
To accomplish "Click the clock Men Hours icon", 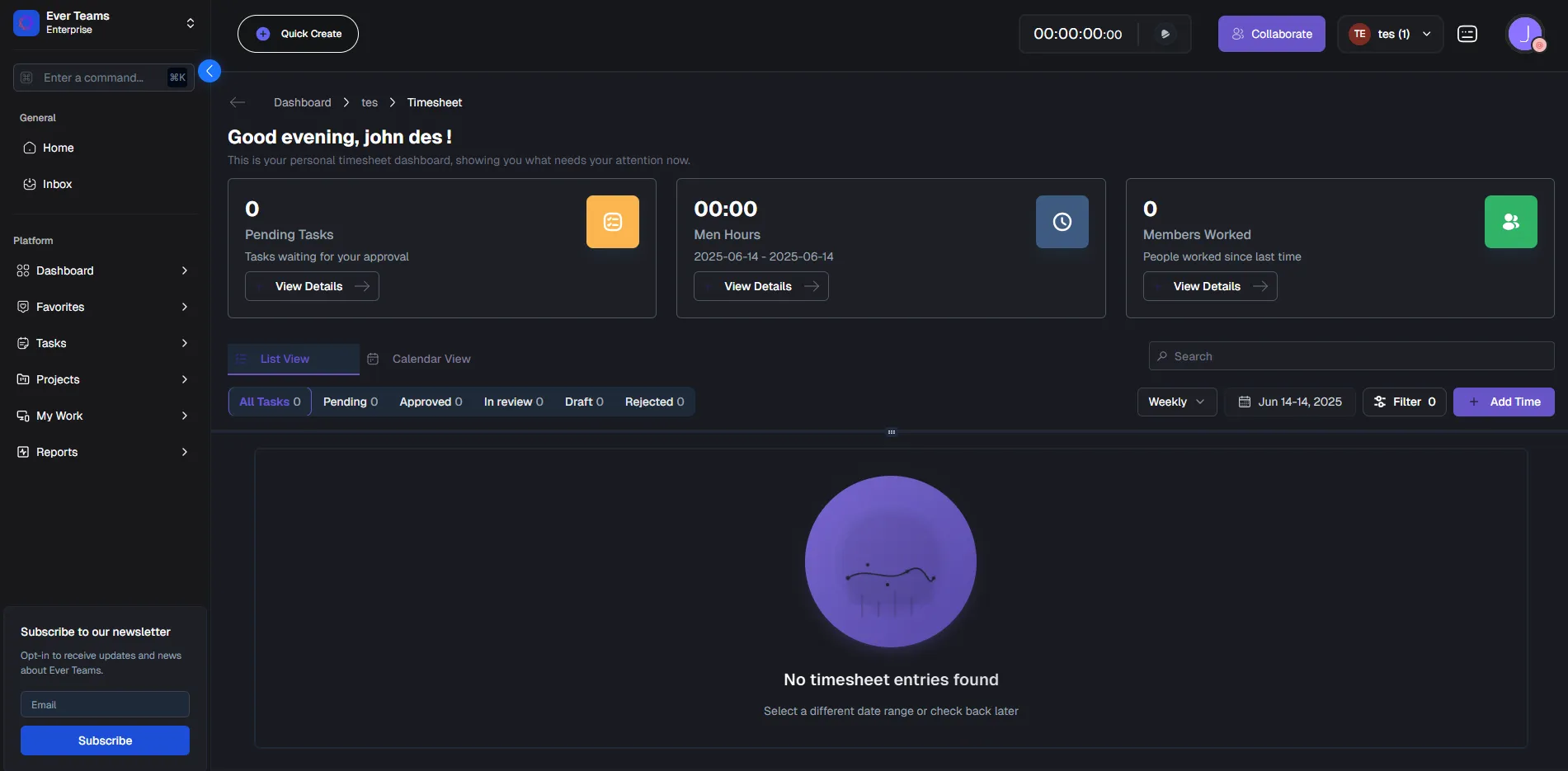I will tap(1062, 222).
